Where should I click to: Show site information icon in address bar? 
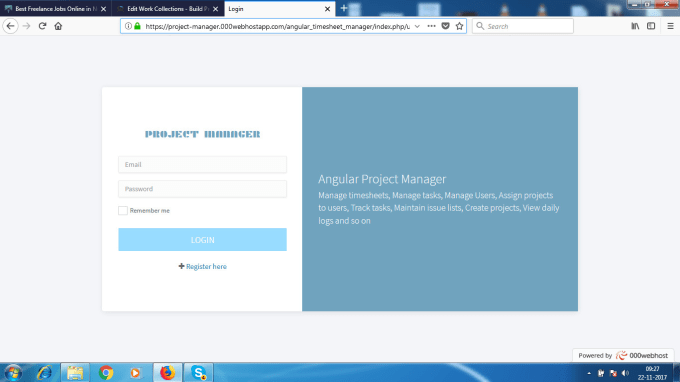click(x=128, y=26)
